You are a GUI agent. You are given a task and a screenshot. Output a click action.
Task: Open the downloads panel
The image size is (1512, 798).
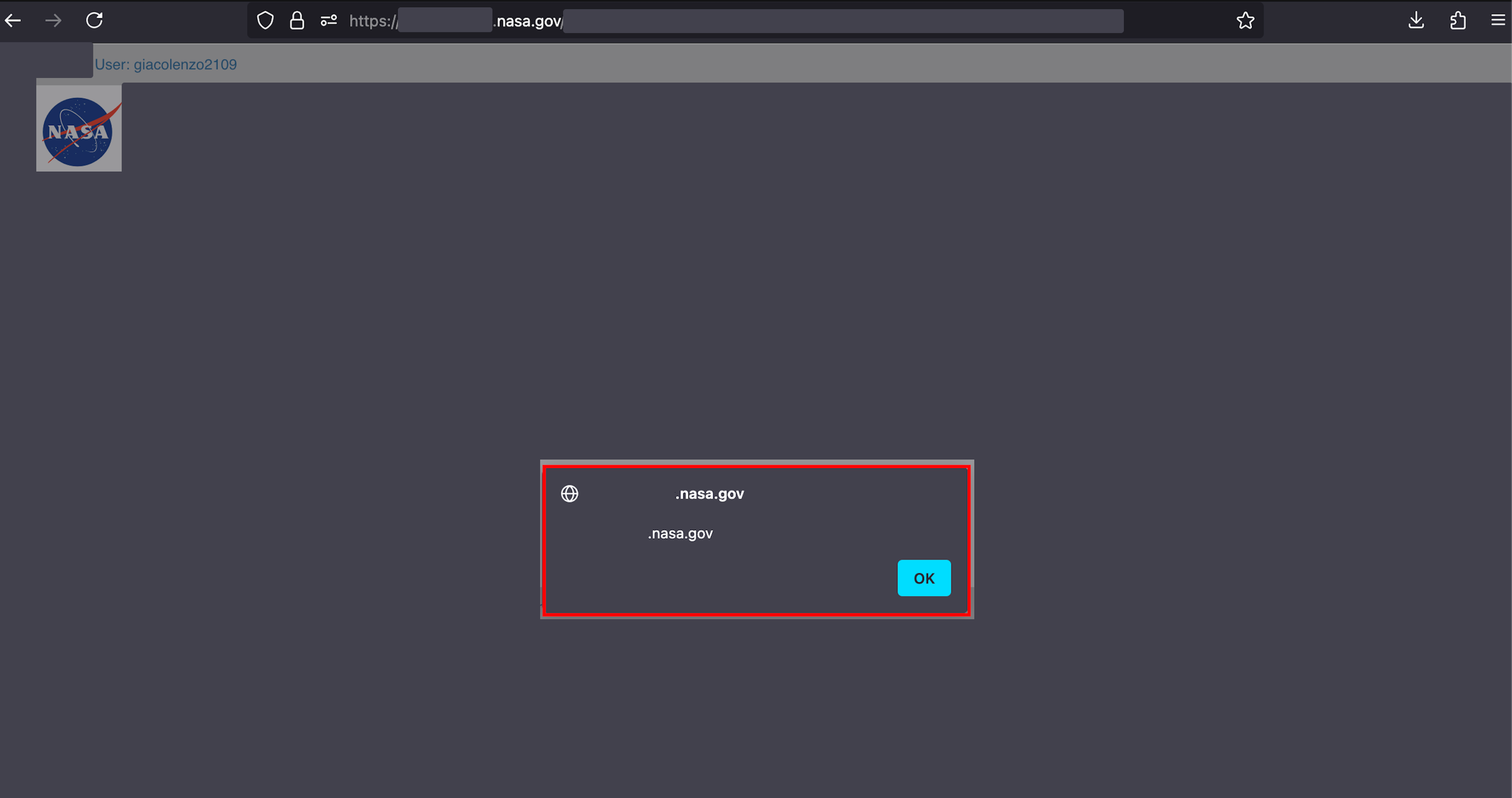[1416, 21]
